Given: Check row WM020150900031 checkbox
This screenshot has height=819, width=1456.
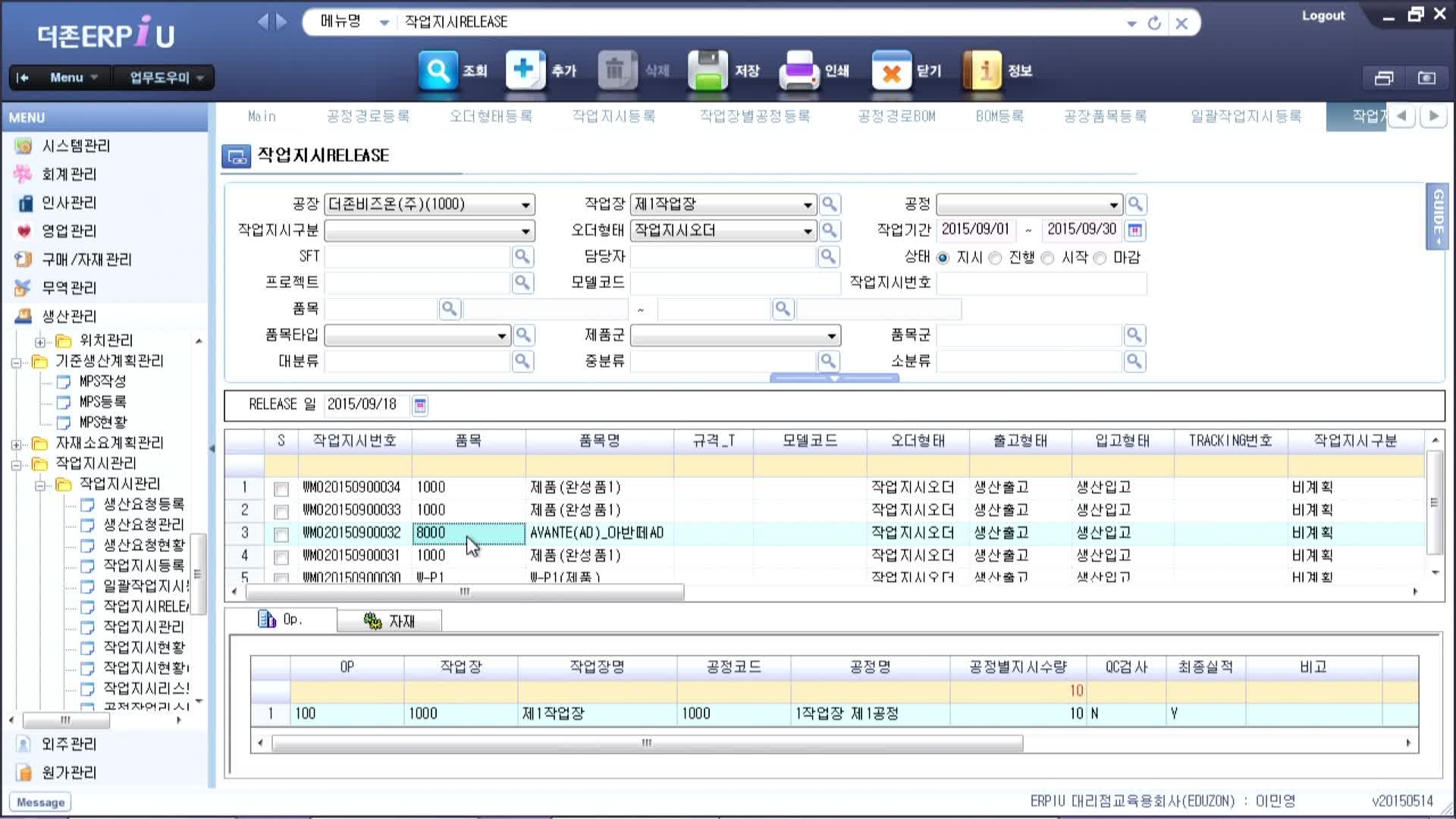Looking at the screenshot, I should tap(281, 557).
